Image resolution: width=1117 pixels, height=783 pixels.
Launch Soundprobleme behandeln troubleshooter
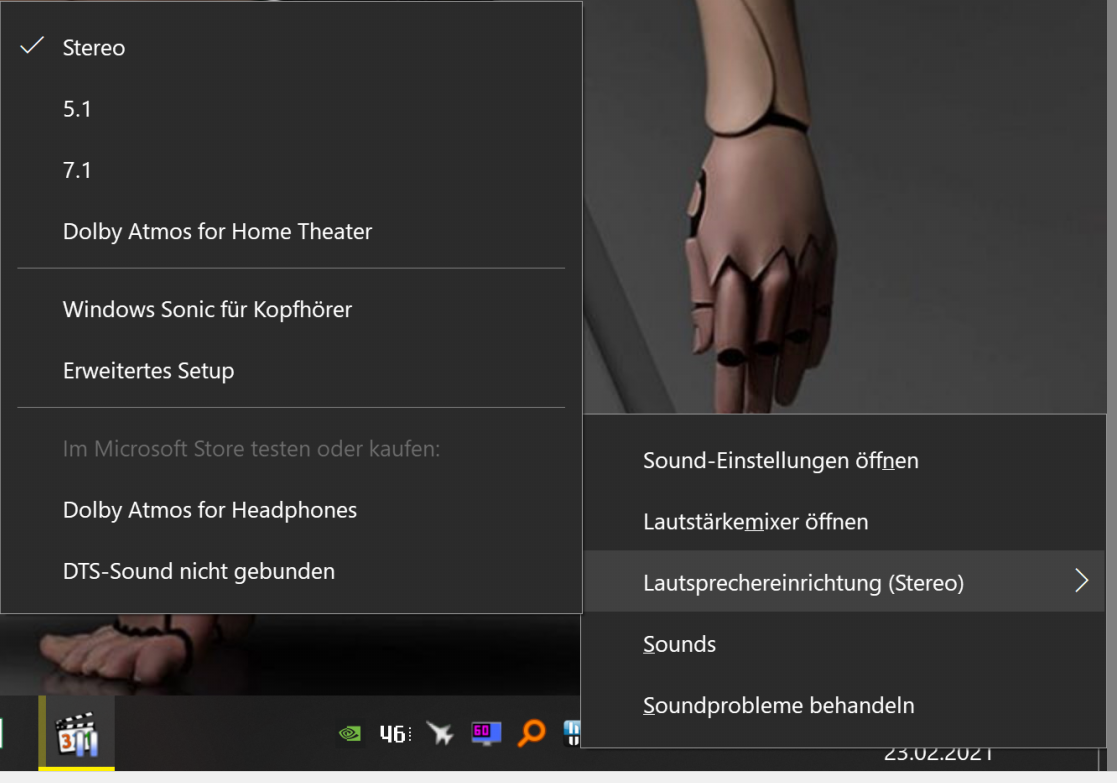[x=844, y=705]
